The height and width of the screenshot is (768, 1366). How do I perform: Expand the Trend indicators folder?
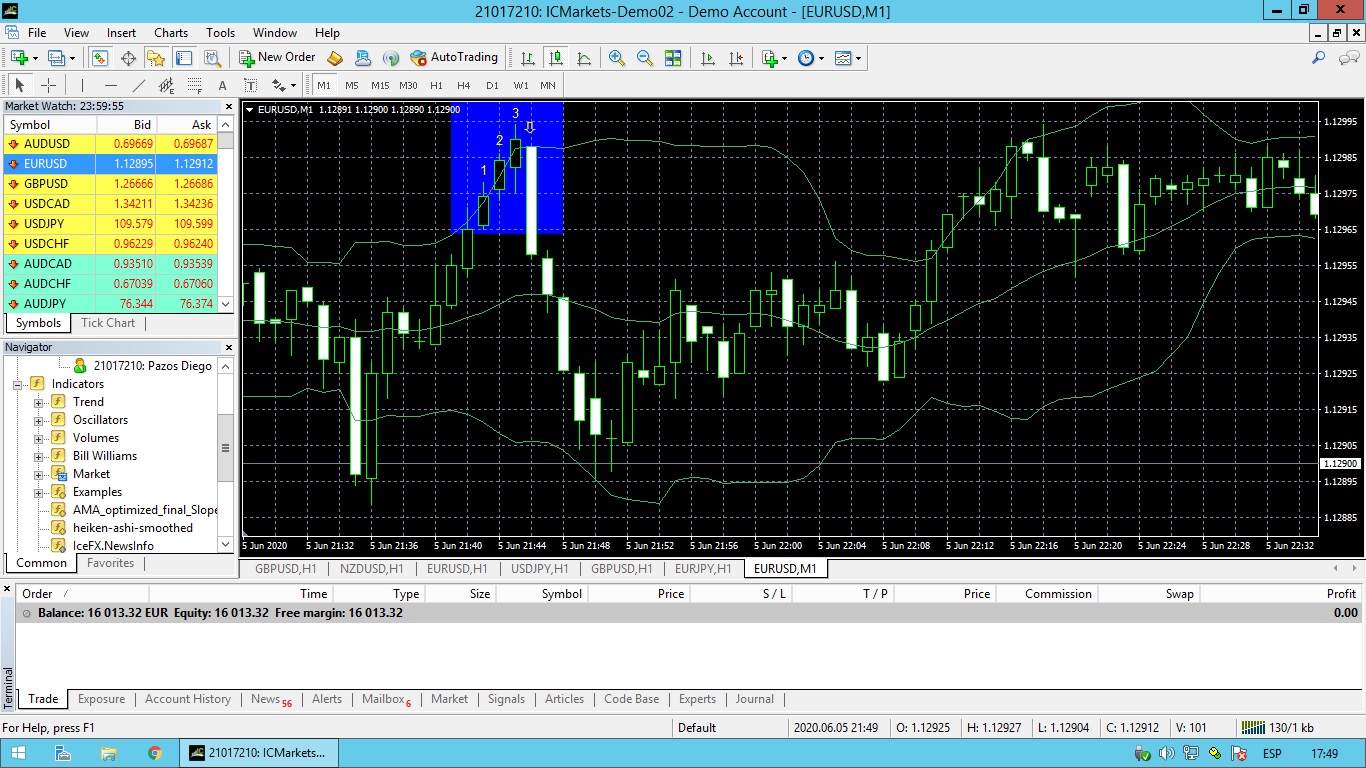39,402
